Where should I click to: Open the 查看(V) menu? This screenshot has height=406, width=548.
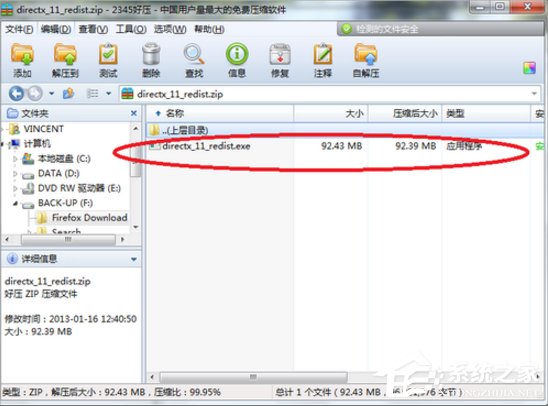click(x=93, y=29)
